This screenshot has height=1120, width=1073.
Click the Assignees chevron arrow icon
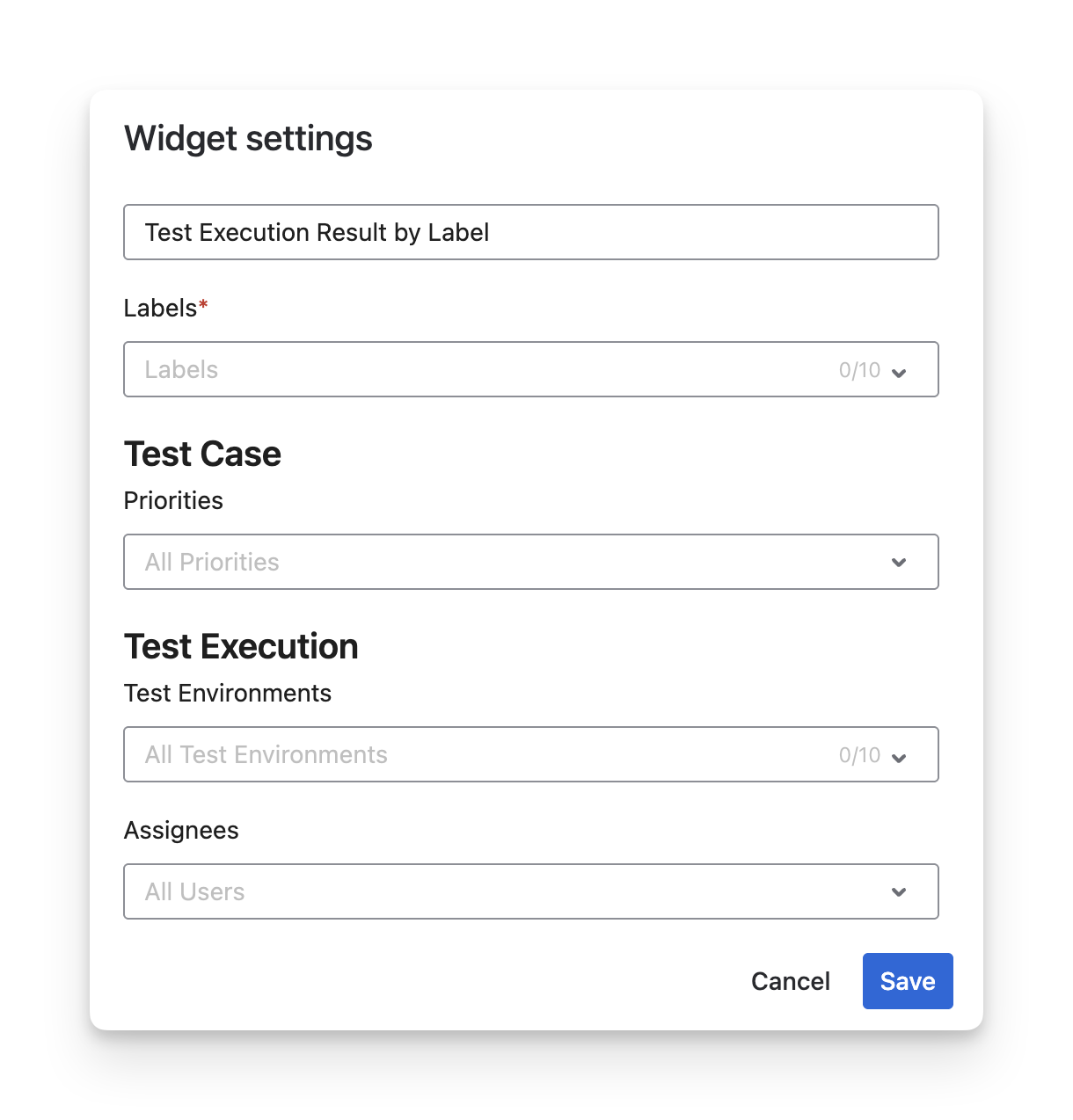[x=899, y=892]
